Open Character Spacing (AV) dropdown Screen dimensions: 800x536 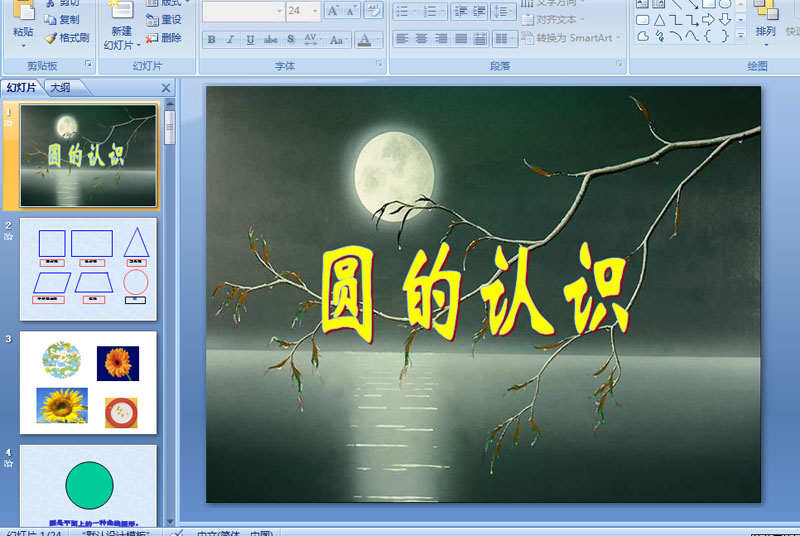[312, 39]
